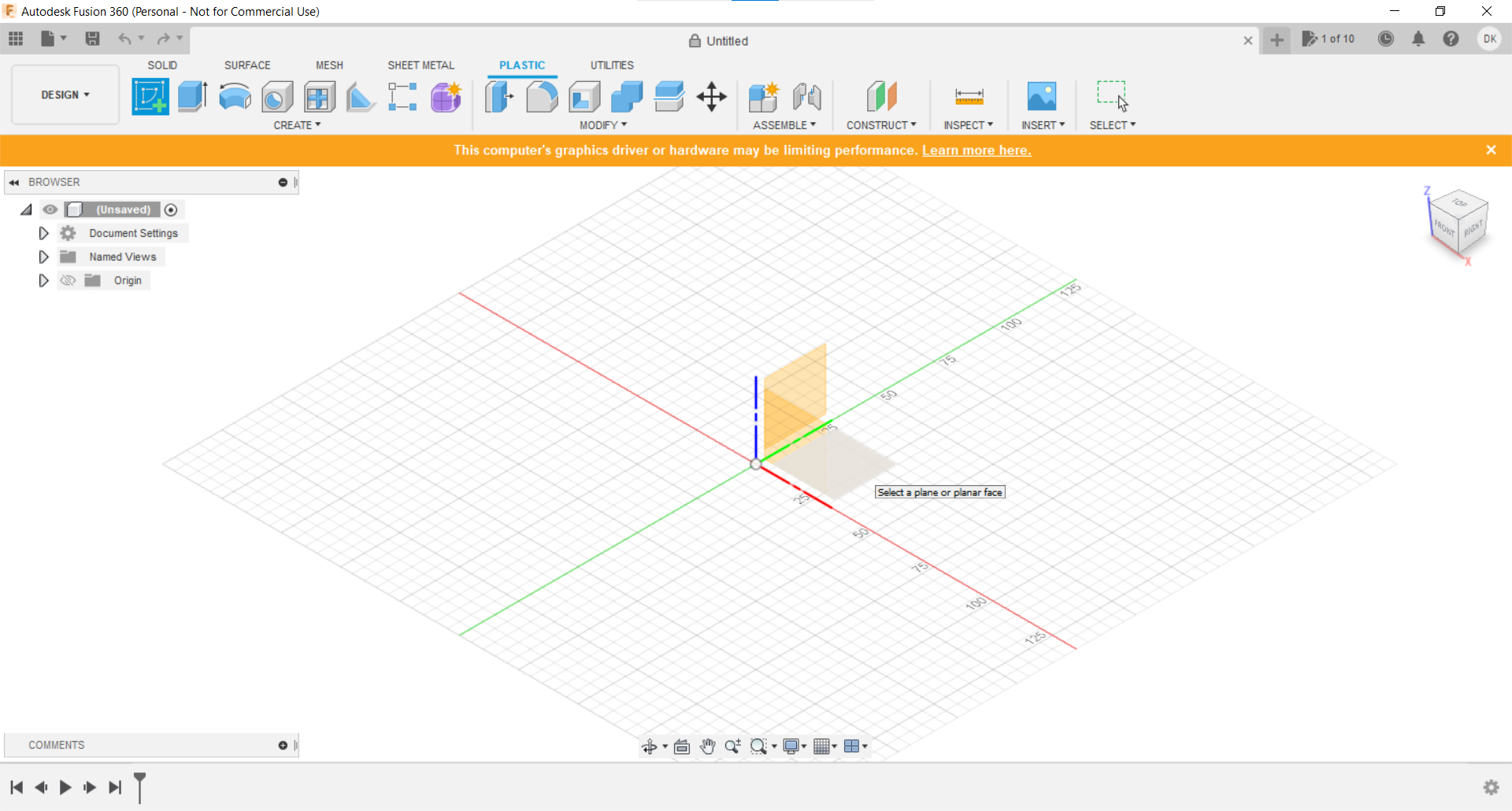Select the Extrude tool icon

(x=193, y=97)
